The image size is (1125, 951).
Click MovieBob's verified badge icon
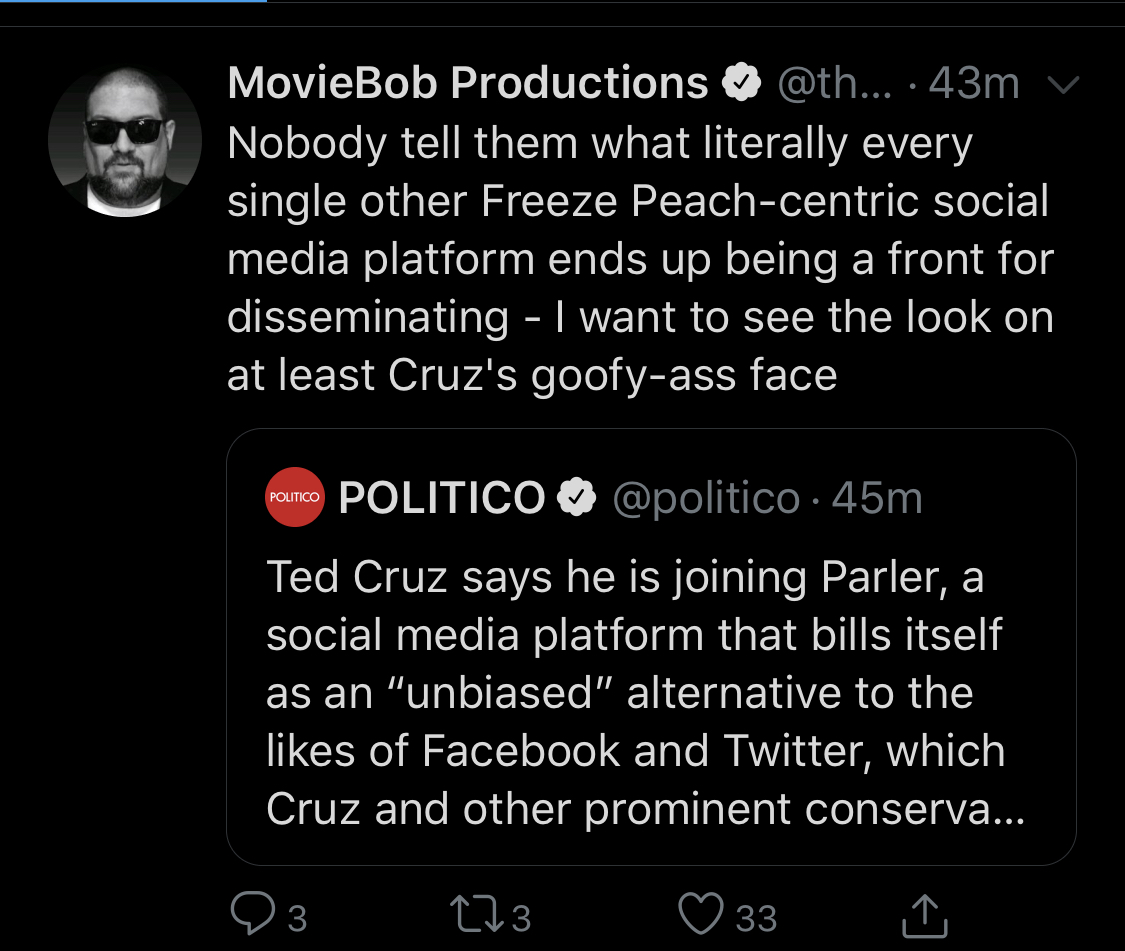point(741,83)
